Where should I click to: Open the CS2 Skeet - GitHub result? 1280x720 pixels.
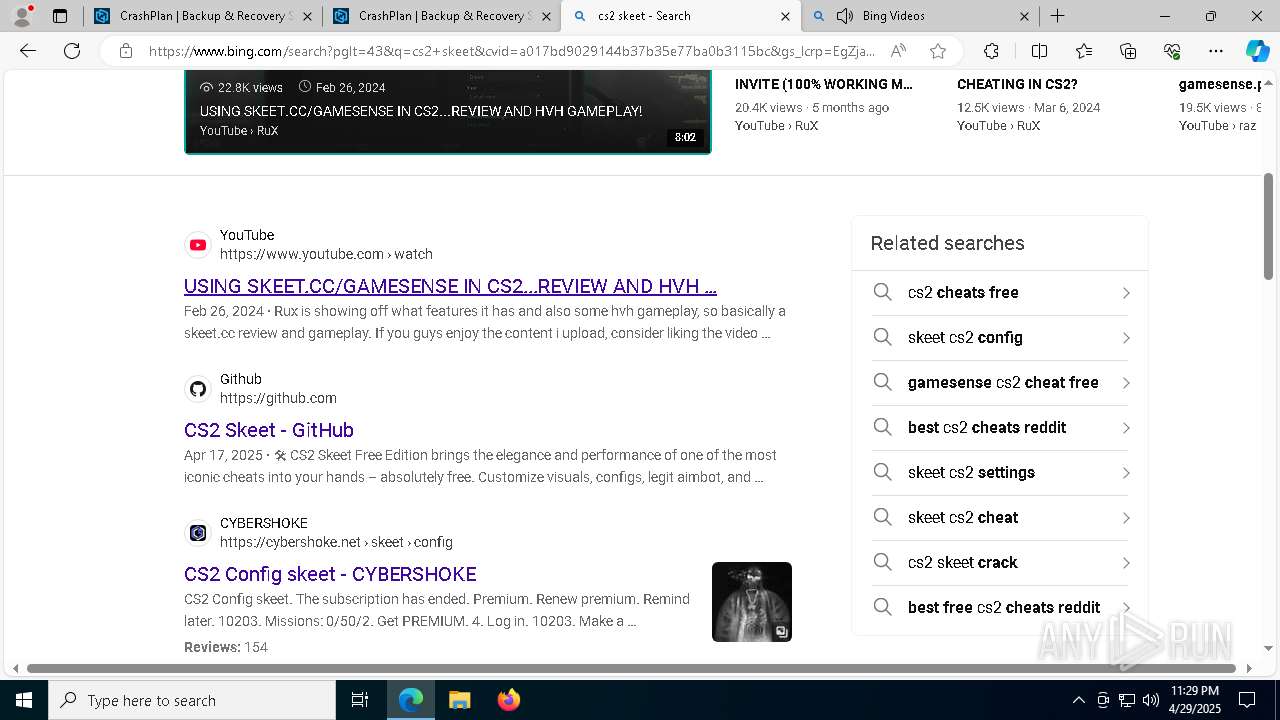[269, 430]
